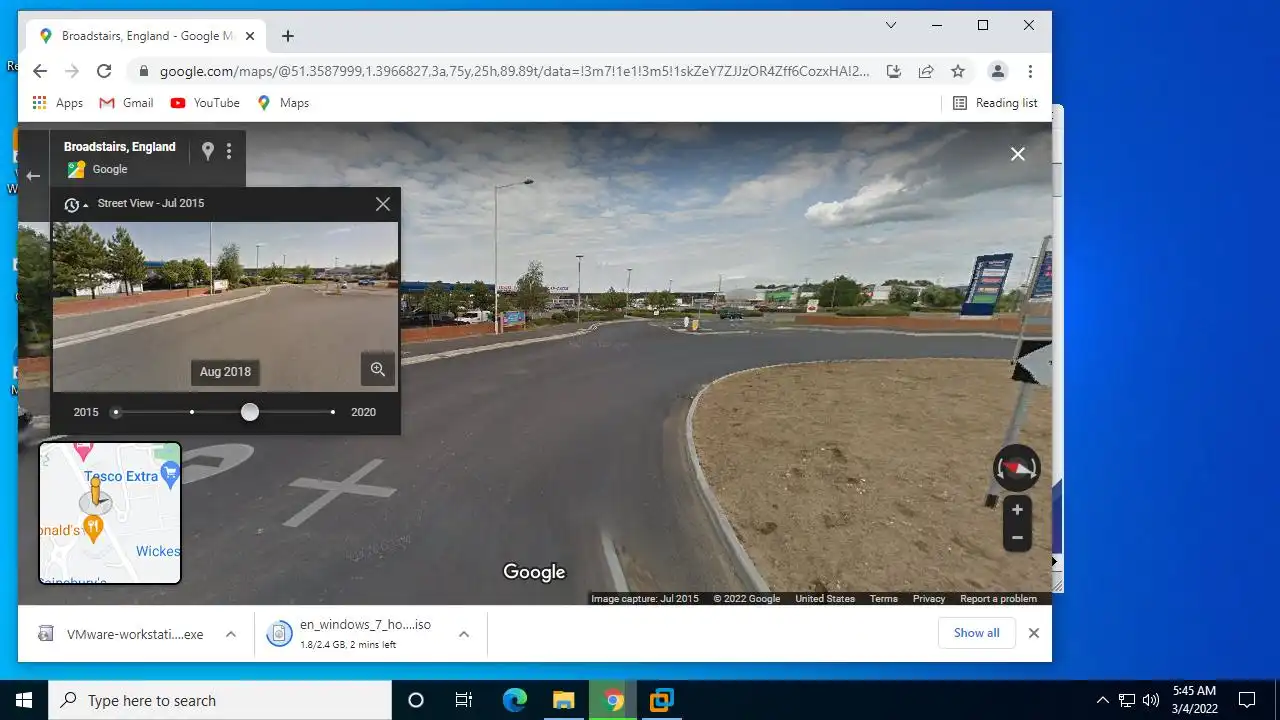This screenshot has width=1280, height=720.
Task: Click United States link
Action: (825, 599)
